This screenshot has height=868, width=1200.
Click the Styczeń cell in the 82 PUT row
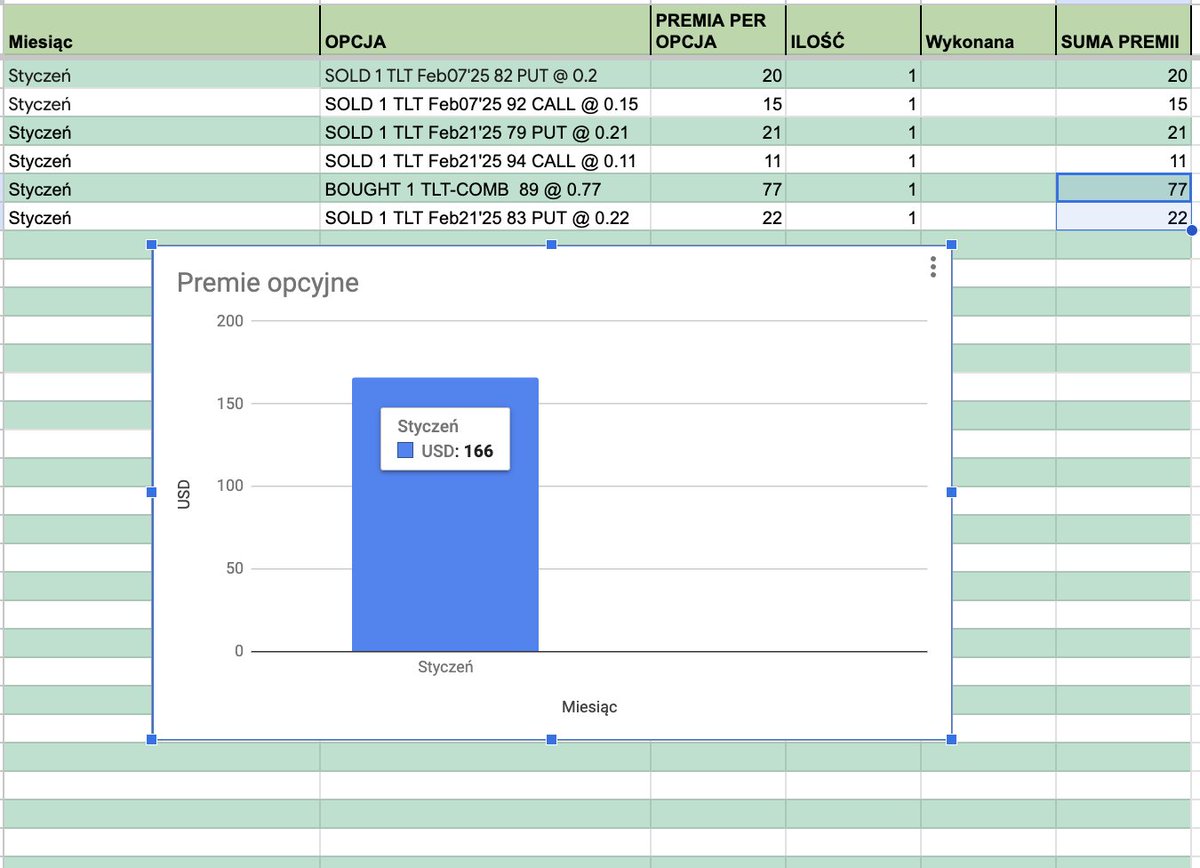[160, 75]
